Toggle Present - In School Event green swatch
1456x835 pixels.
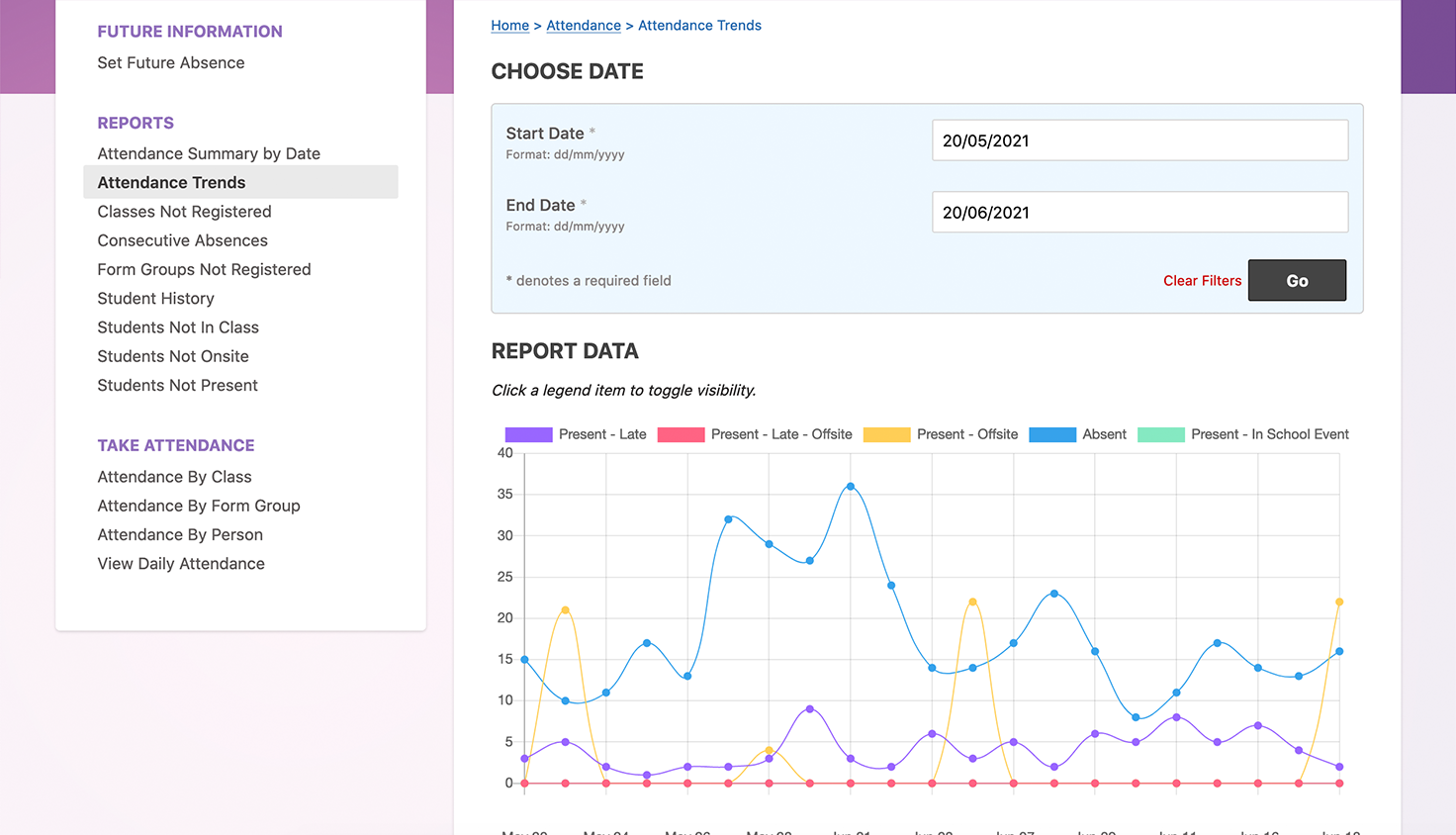tap(1161, 434)
